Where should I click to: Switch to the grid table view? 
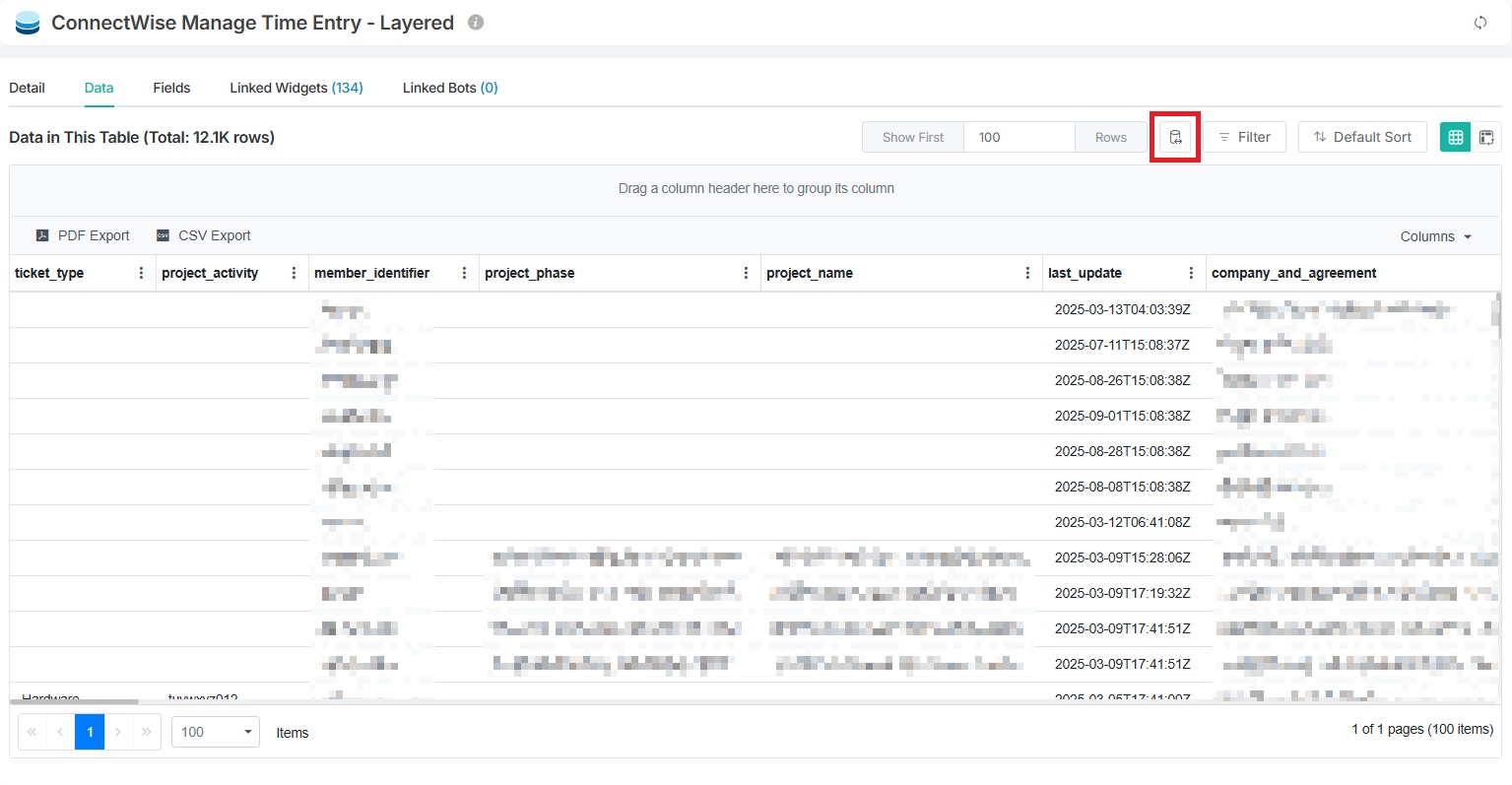tap(1455, 137)
